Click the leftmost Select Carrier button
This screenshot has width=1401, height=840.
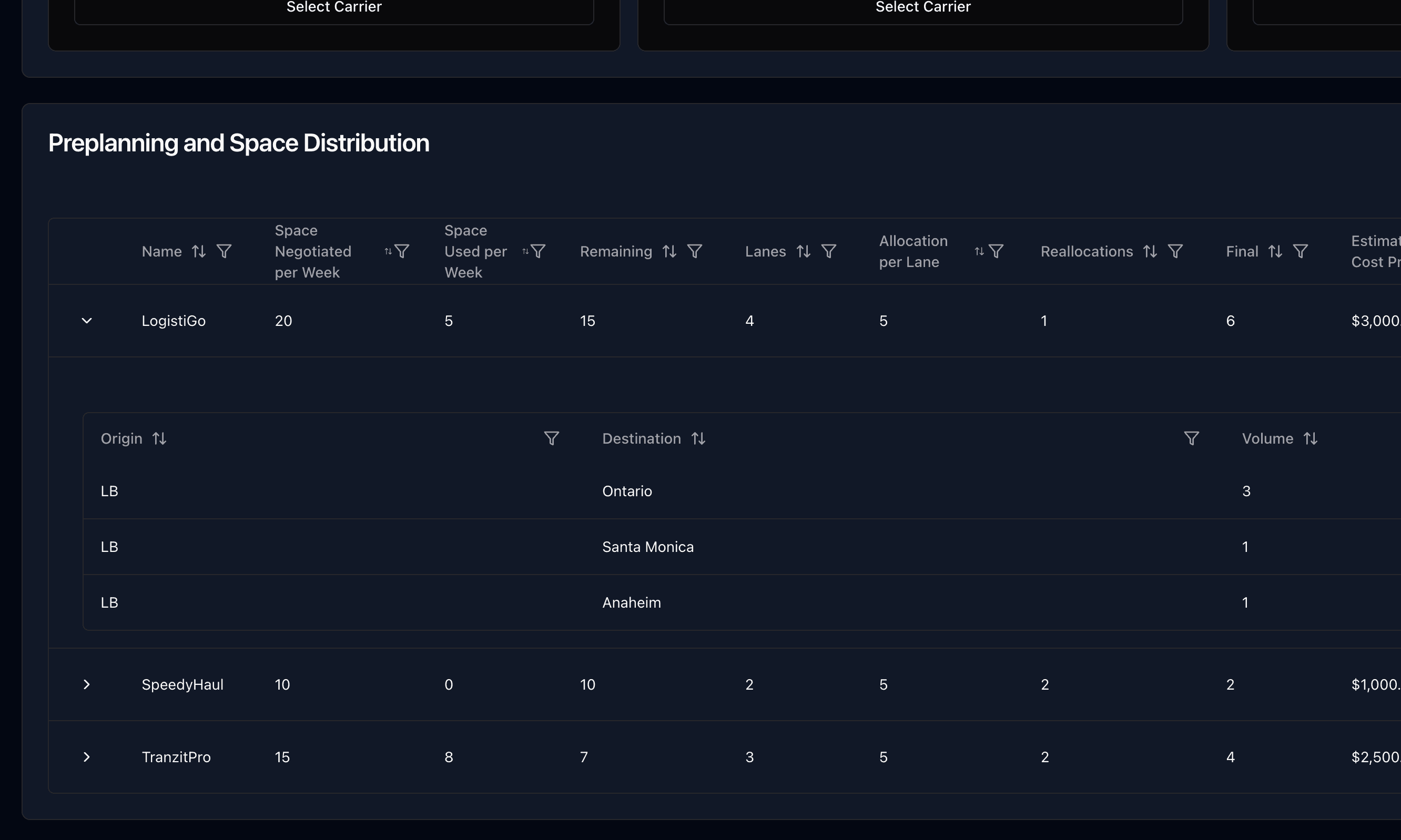333,7
